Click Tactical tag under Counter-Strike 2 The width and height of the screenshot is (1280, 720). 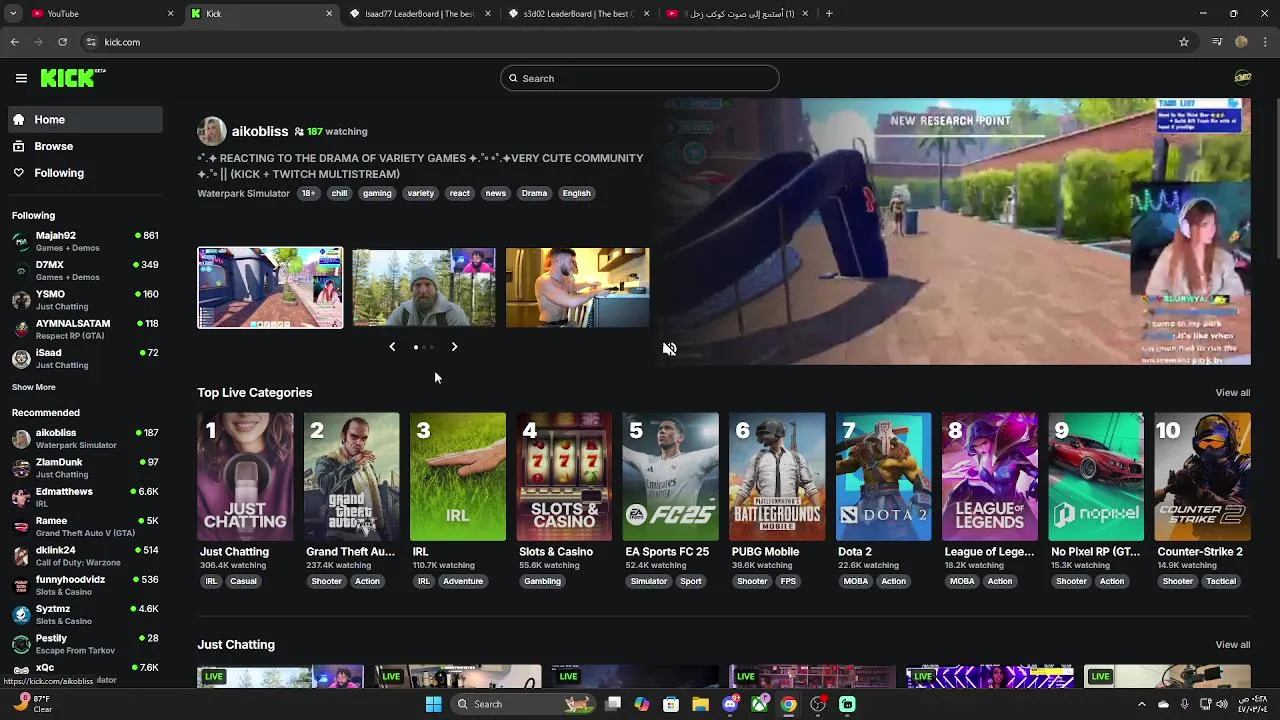point(1221,581)
